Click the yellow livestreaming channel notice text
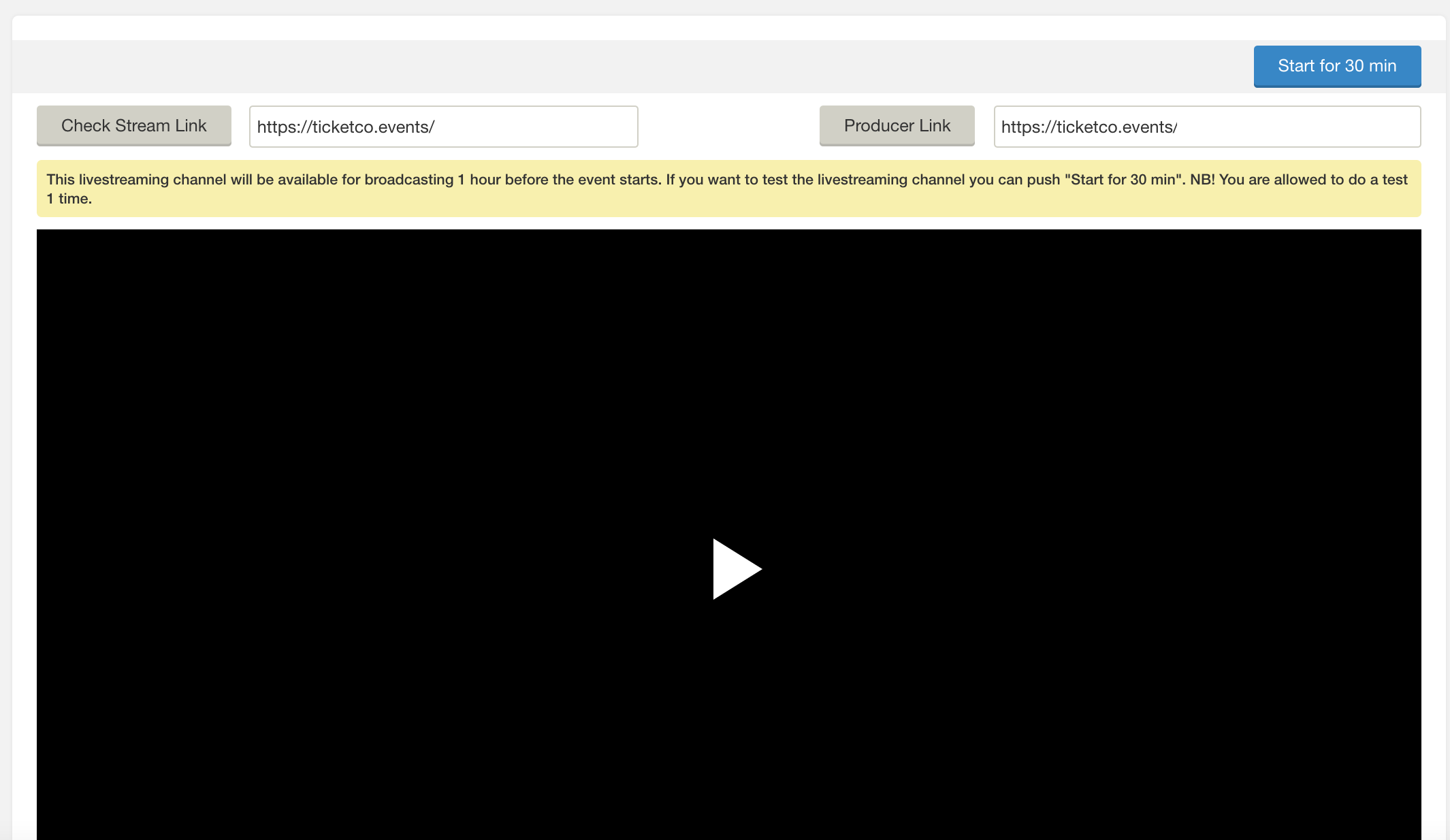Viewport: 1450px width, 840px height. (729, 189)
